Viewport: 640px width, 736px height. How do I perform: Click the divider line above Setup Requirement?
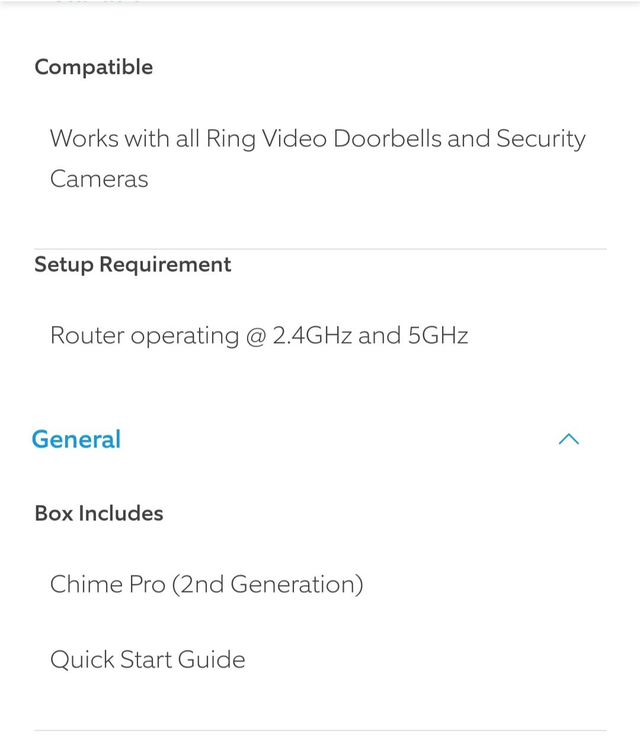click(320, 249)
